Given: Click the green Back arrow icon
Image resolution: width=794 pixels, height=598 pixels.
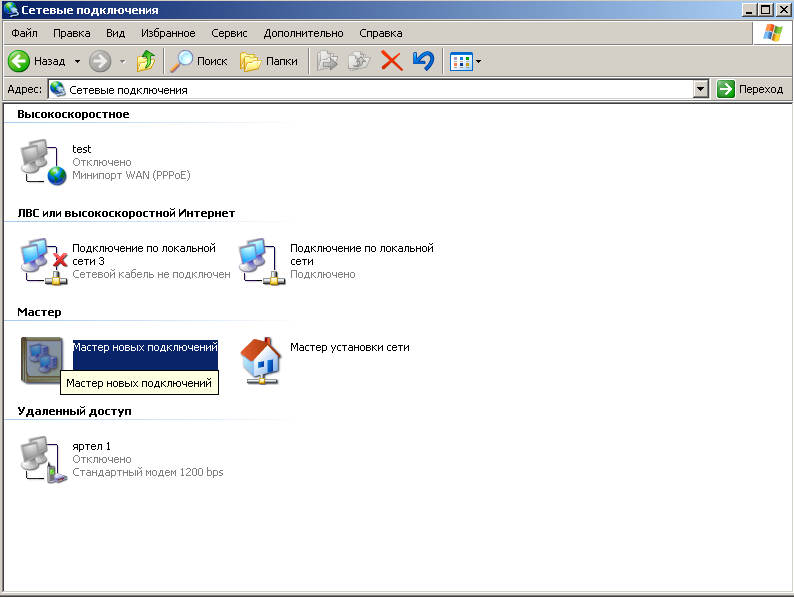Looking at the screenshot, I should [x=19, y=61].
